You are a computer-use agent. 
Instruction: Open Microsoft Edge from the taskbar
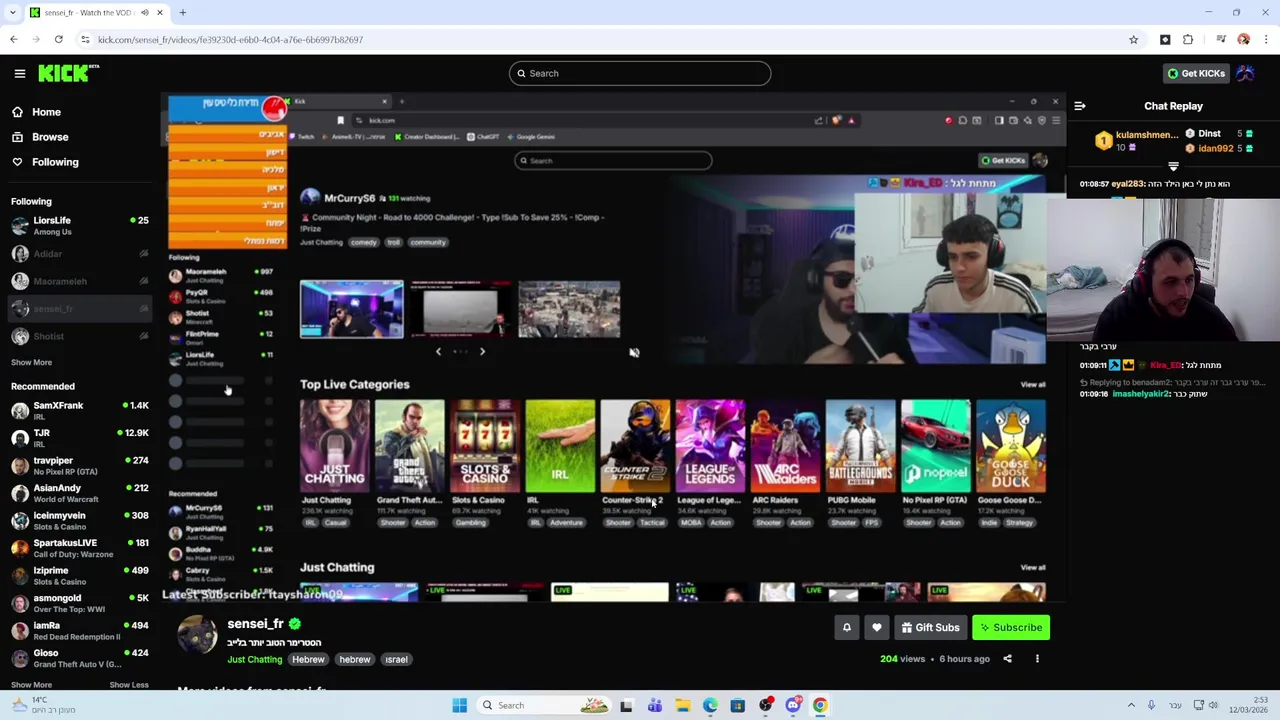pos(710,705)
